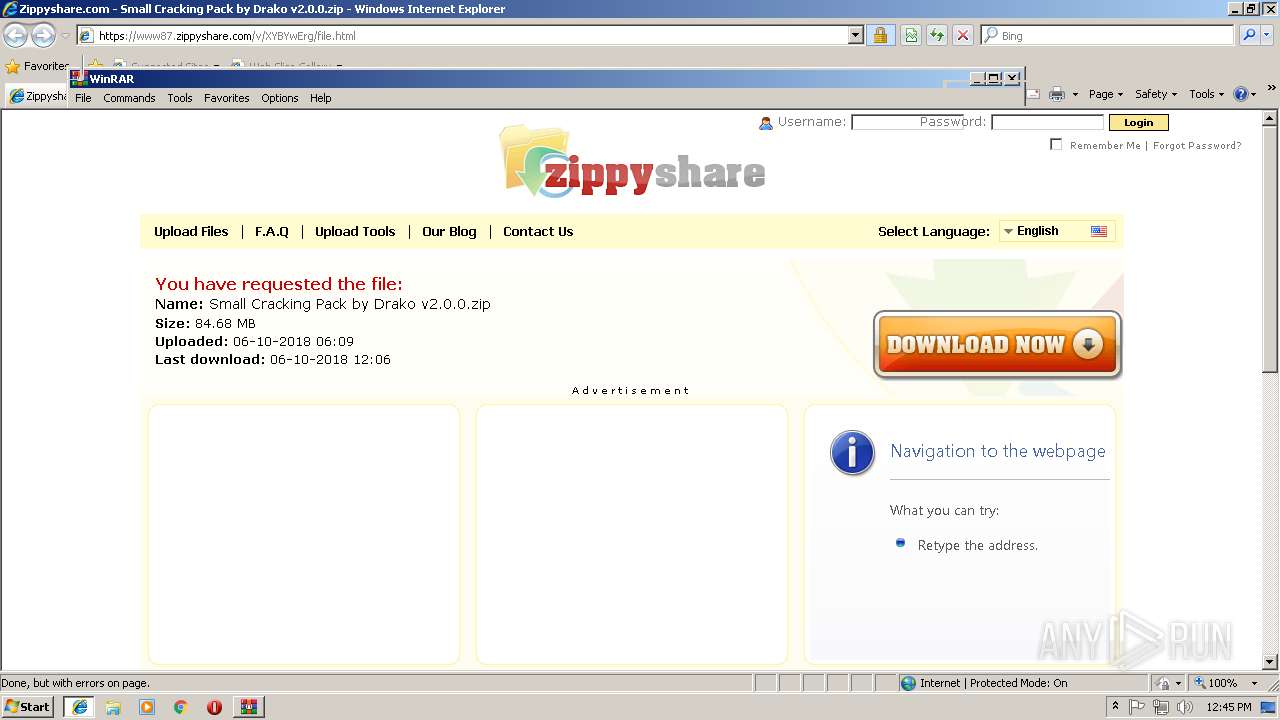Open WinRAR Favorites menu

(227, 98)
